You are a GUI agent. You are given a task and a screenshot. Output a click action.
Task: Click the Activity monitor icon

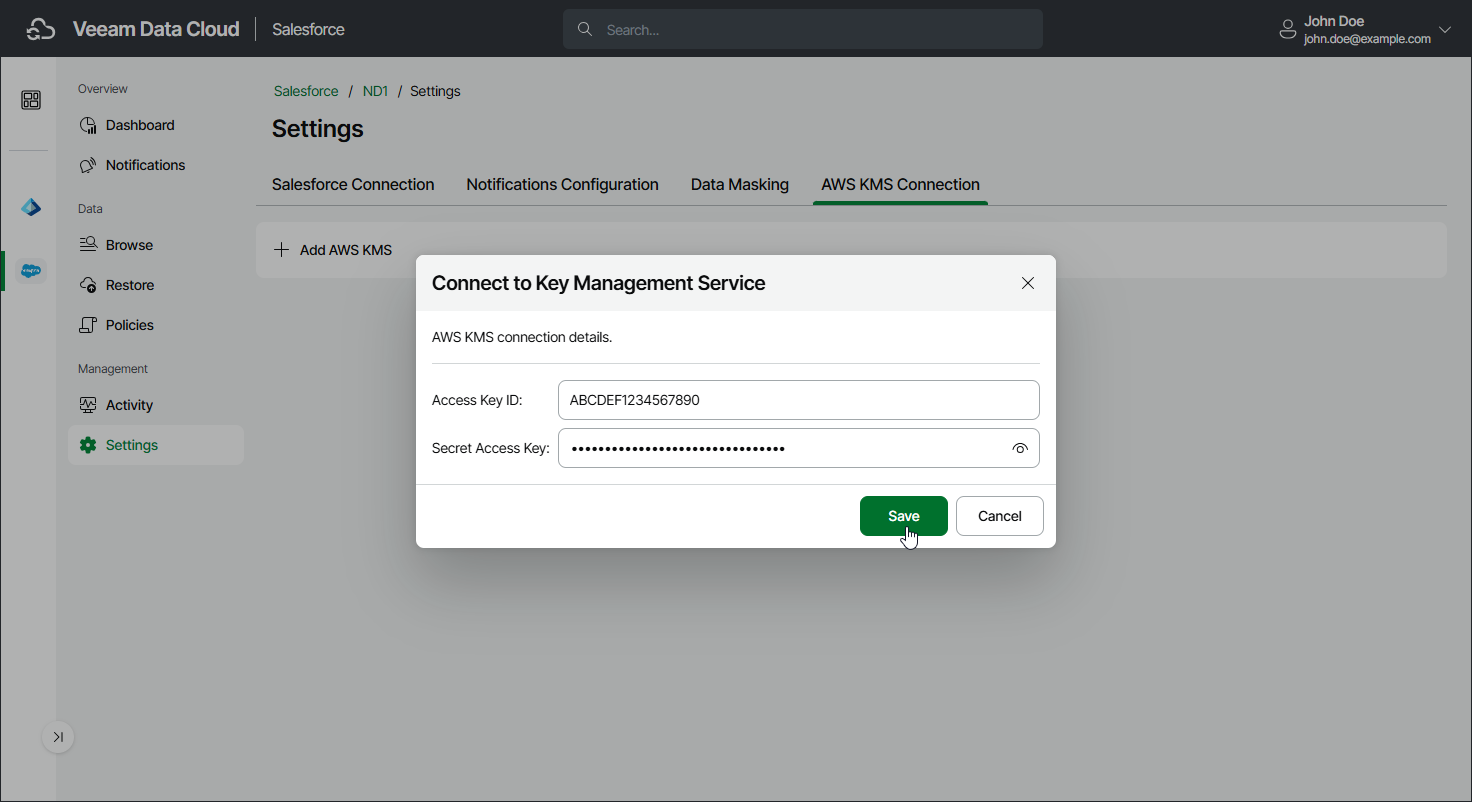88,405
